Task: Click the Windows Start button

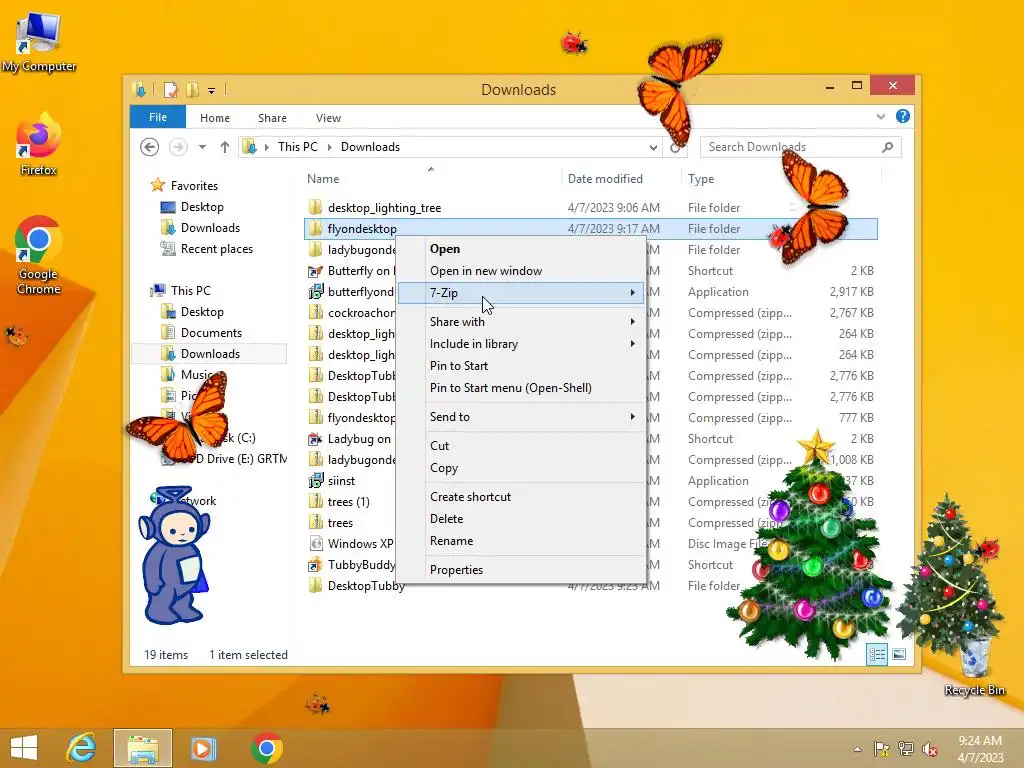Action: tap(24, 748)
